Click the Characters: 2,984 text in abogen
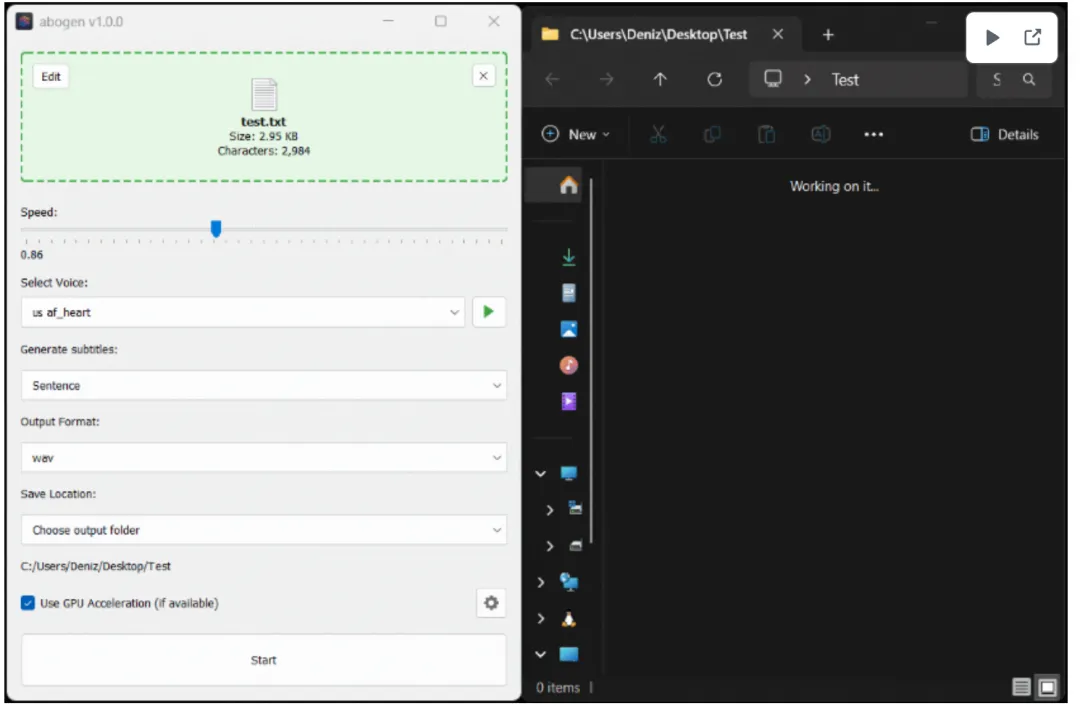Viewport: 1080px width, 706px height. pos(264,151)
